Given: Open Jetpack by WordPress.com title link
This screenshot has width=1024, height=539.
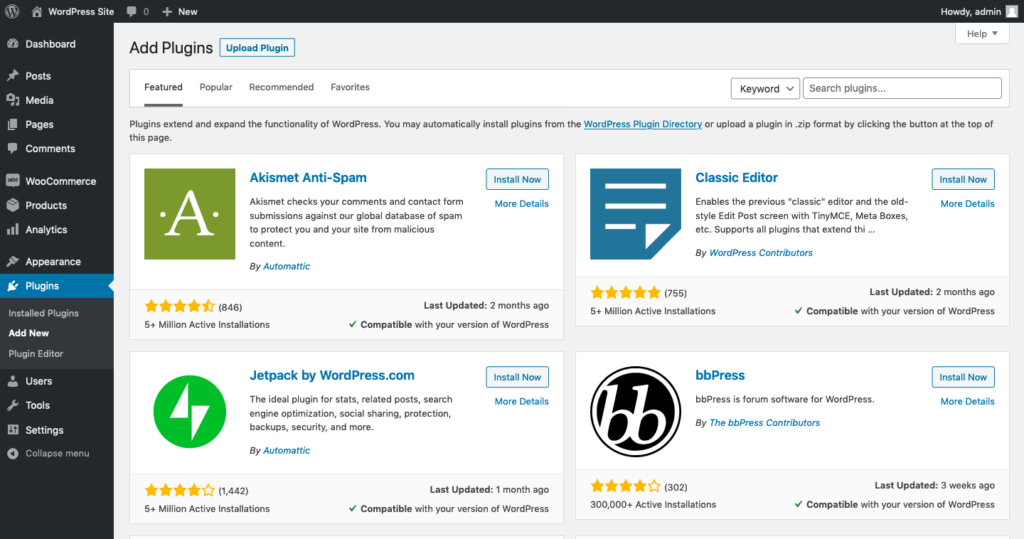Looking at the screenshot, I should pyautogui.click(x=332, y=375).
